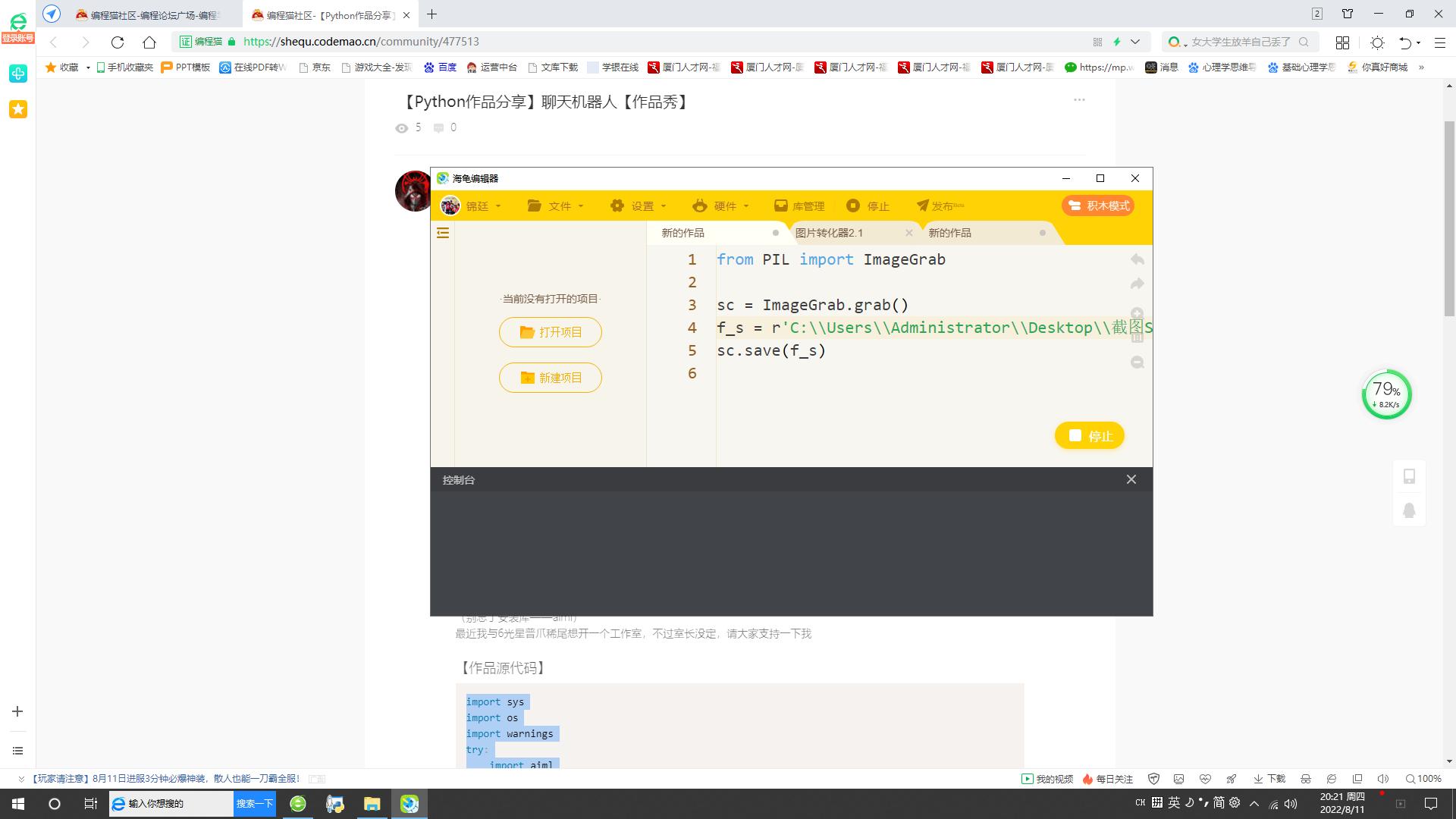Open the undo-close-tab dropdown arrow

(x=1418, y=43)
